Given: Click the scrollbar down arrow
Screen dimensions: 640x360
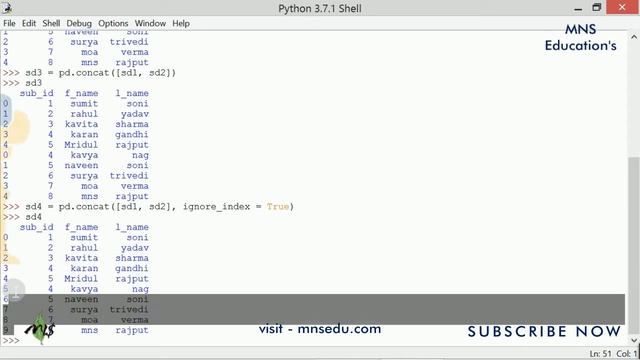Looking at the screenshot, I should coord(633,340).
